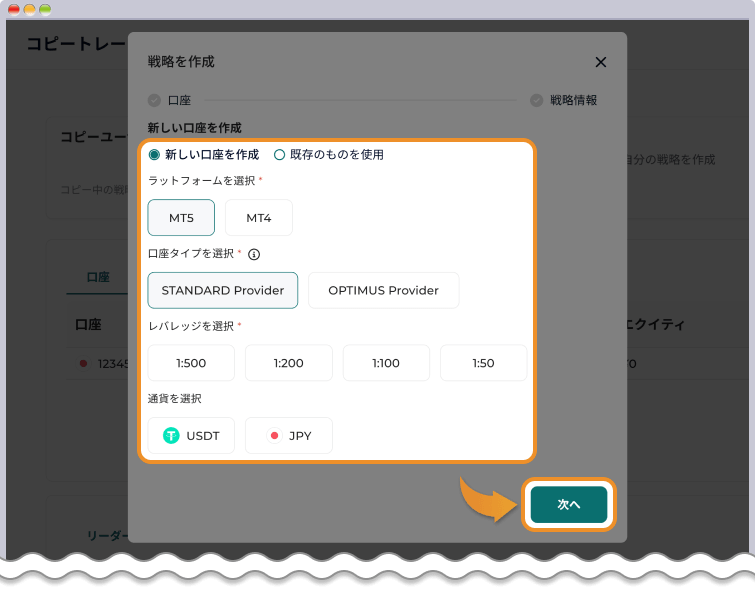This screenshot has height=590, width=755.
Task: Pick 1:200 leverage option
Action: 288,363
